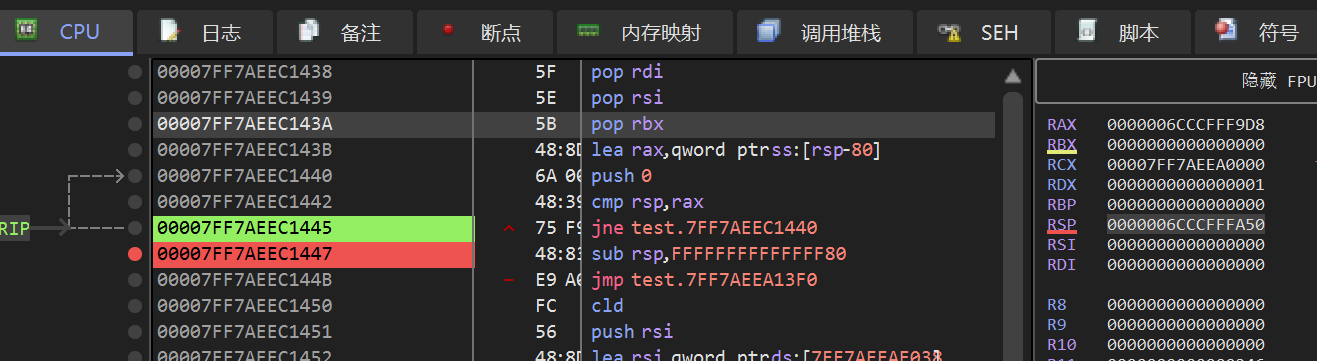Toggle breakpoint dot at 00007FF7AEEC143B
1317x361 pixels.
135,150
